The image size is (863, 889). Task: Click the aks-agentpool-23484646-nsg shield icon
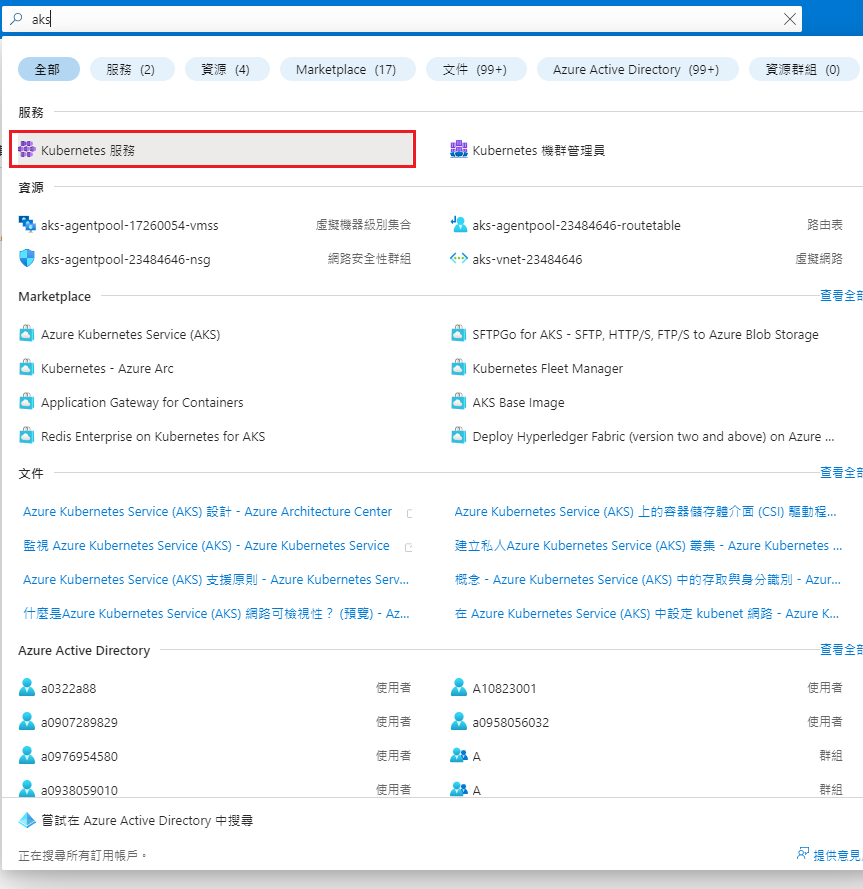tap(27, 259)
